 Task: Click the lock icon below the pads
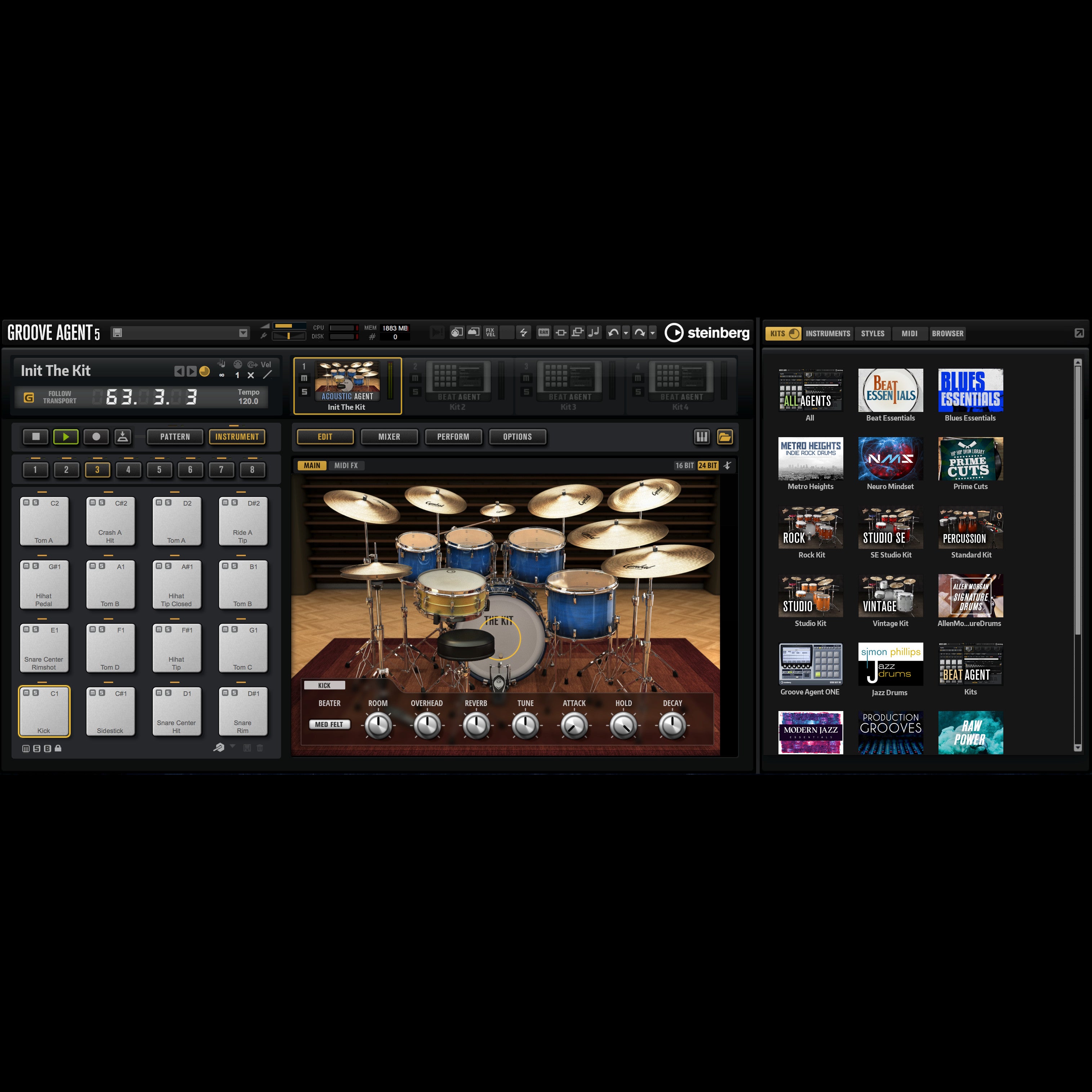(x=58, y=748)
